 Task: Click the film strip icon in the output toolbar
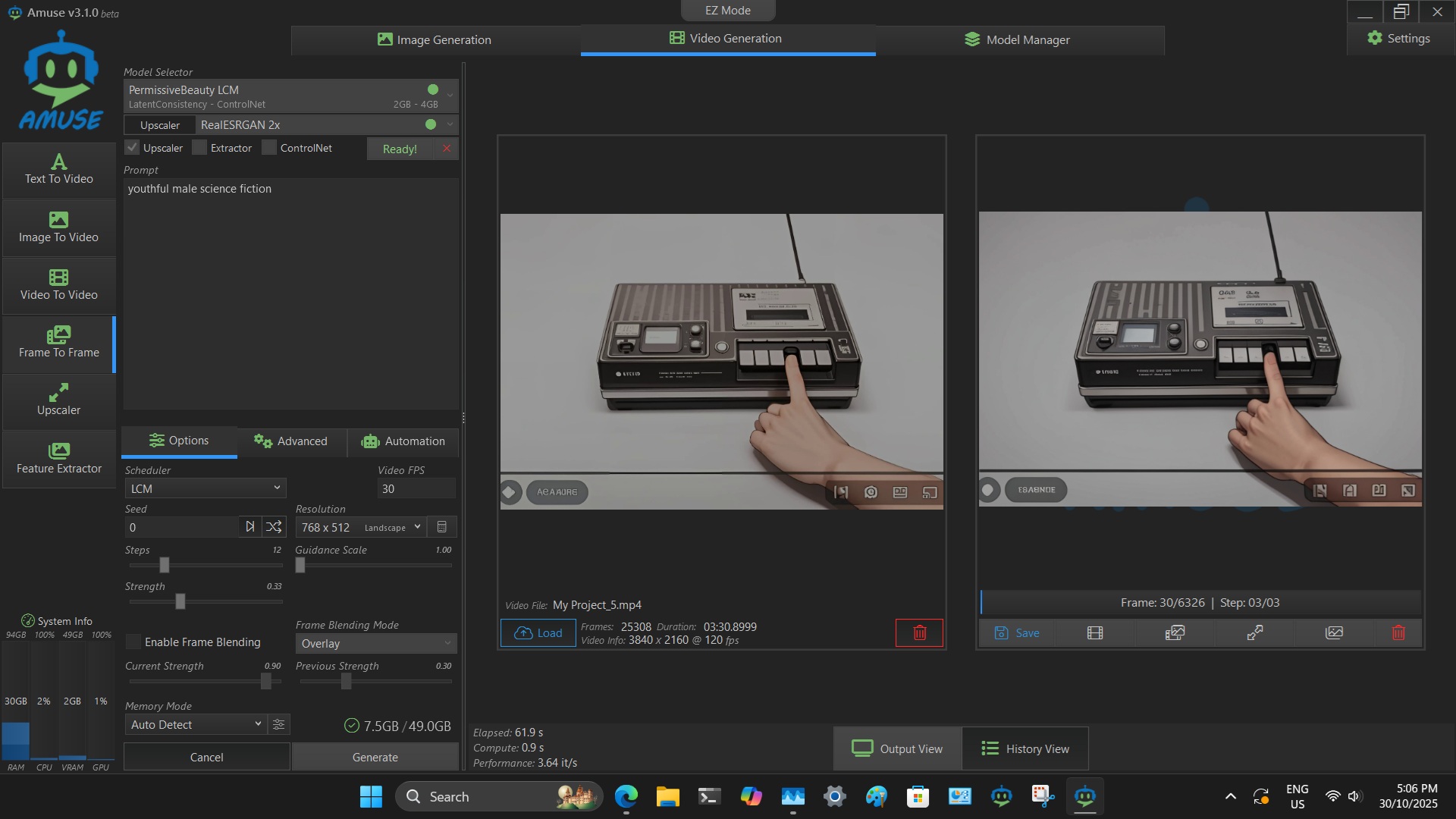tap(1094, 632)
